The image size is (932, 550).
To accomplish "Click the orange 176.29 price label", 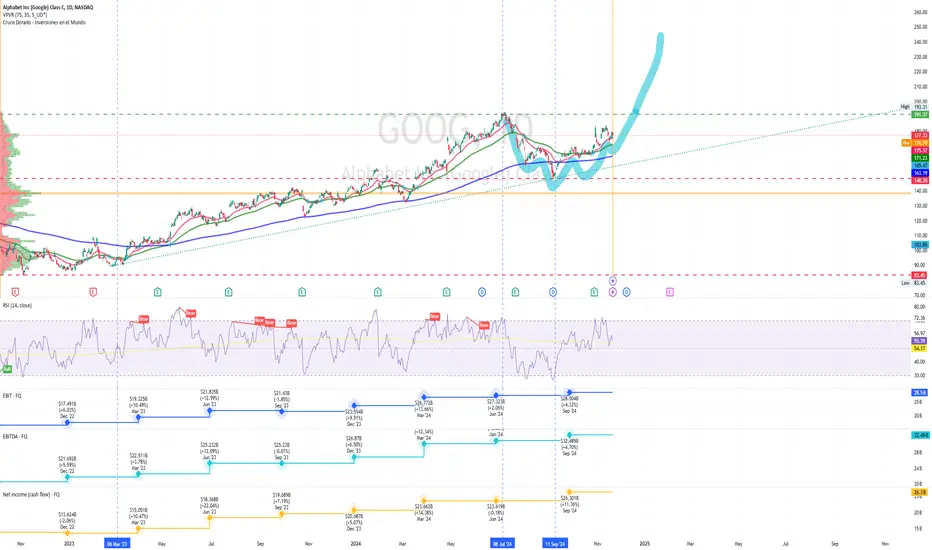I will [x=920, y=143].
